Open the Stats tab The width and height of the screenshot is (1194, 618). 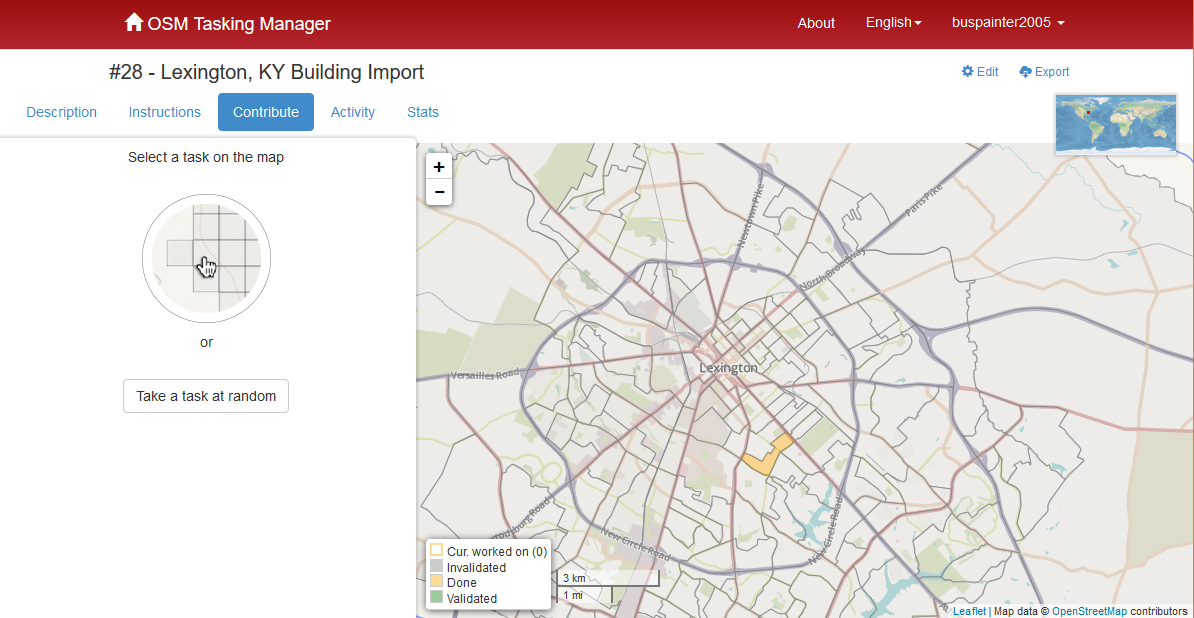[423, 112]
